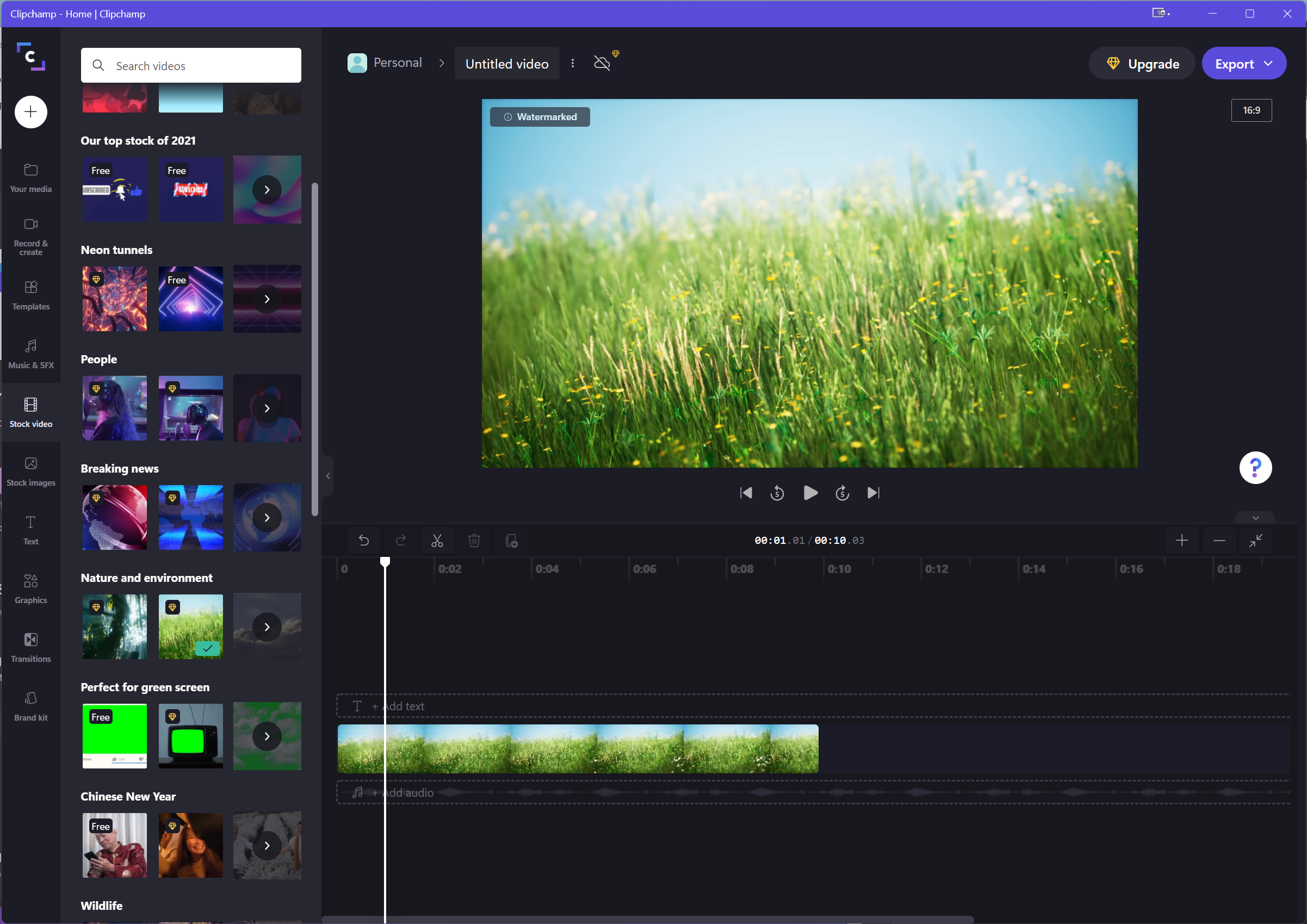Click the delete/trash tool icon
This screenshot has height=924, width=1307.
pyautogui.click(x=474, y=540)
